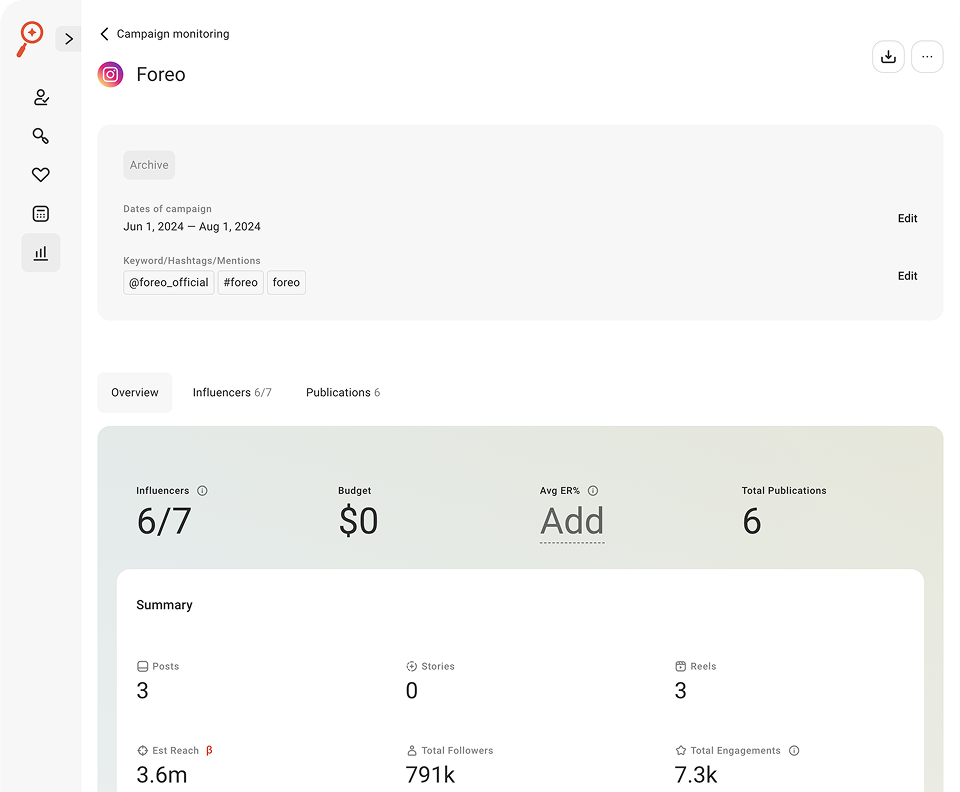
Task: Click the #foreo hashtag tag
Action: point(241,283)
